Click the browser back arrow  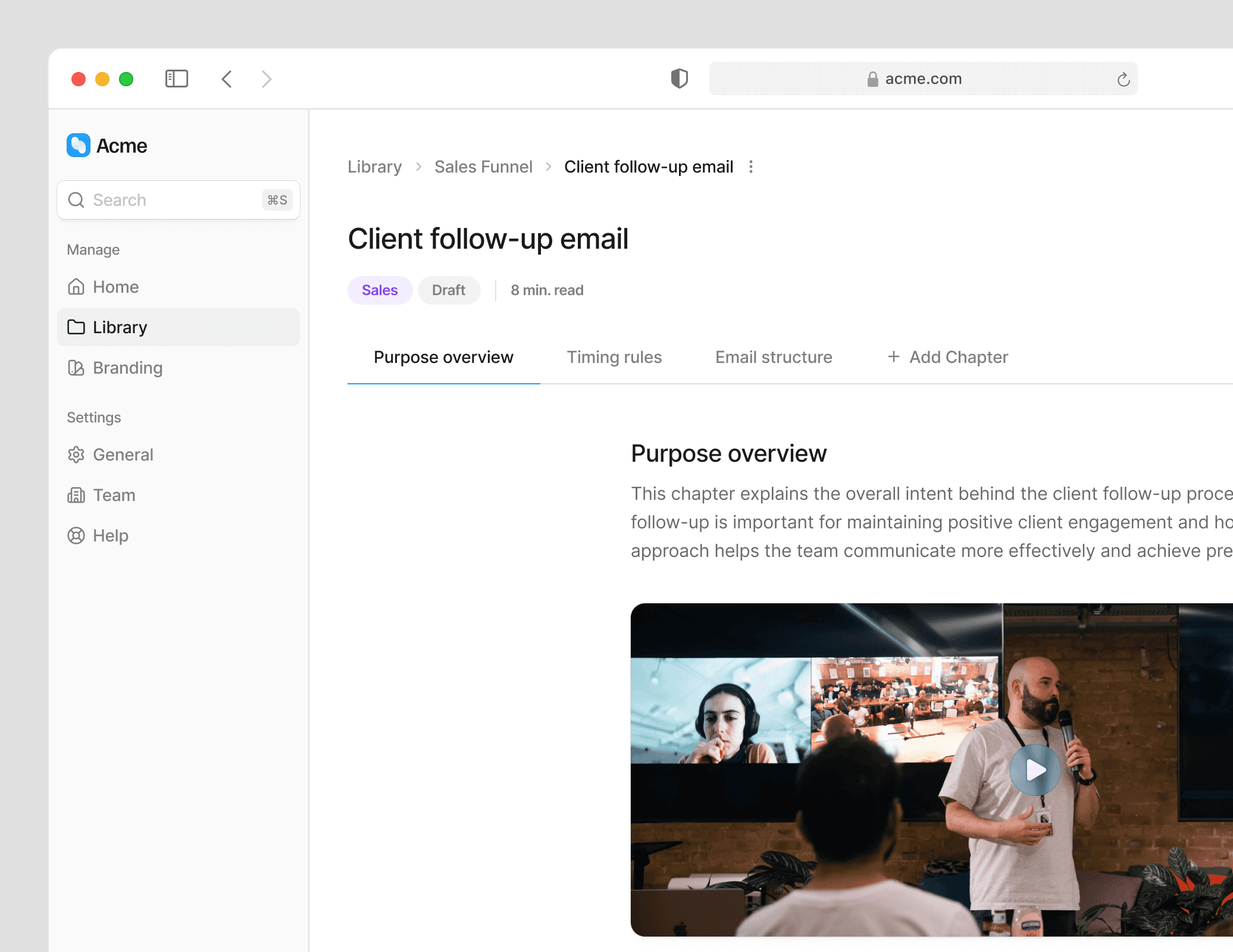pos(227,79)
